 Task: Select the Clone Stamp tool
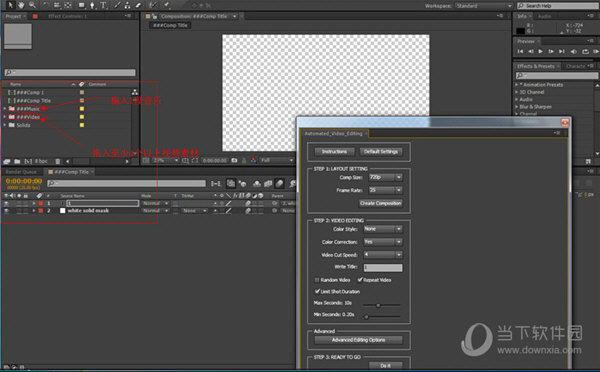127,5
